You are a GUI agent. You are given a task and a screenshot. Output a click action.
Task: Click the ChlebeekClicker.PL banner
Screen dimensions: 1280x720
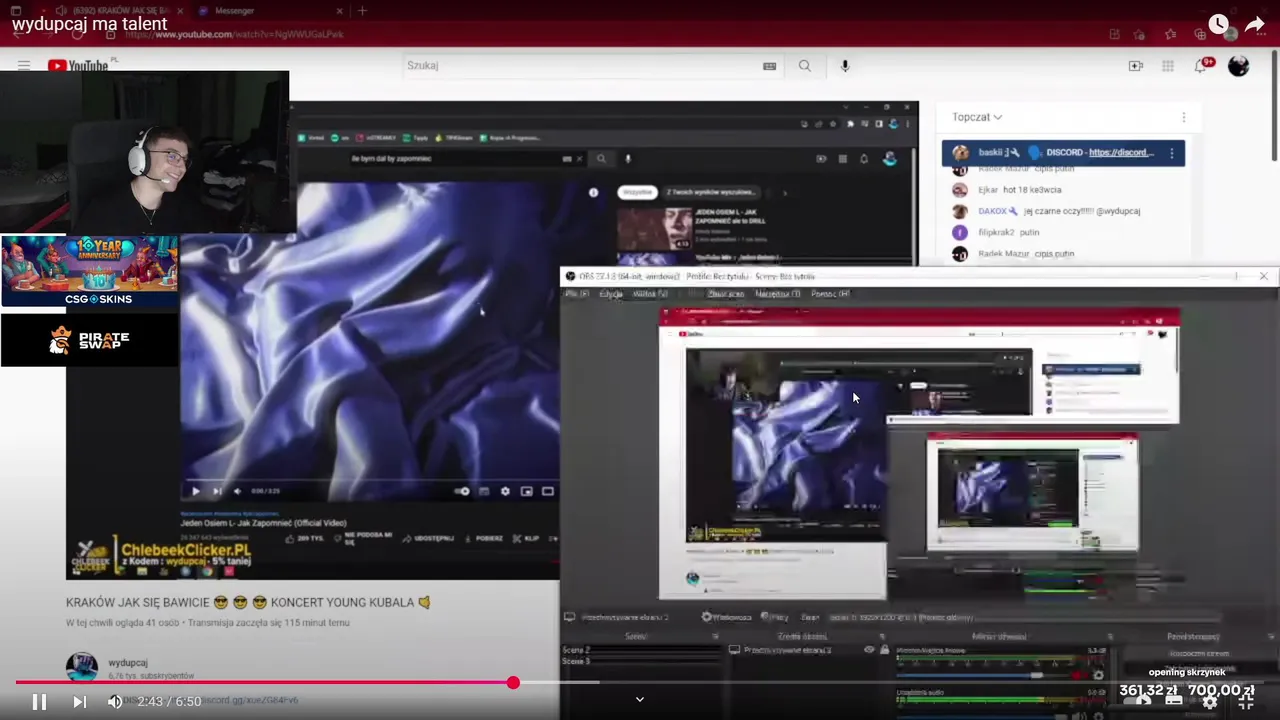[x=160, y=557]
